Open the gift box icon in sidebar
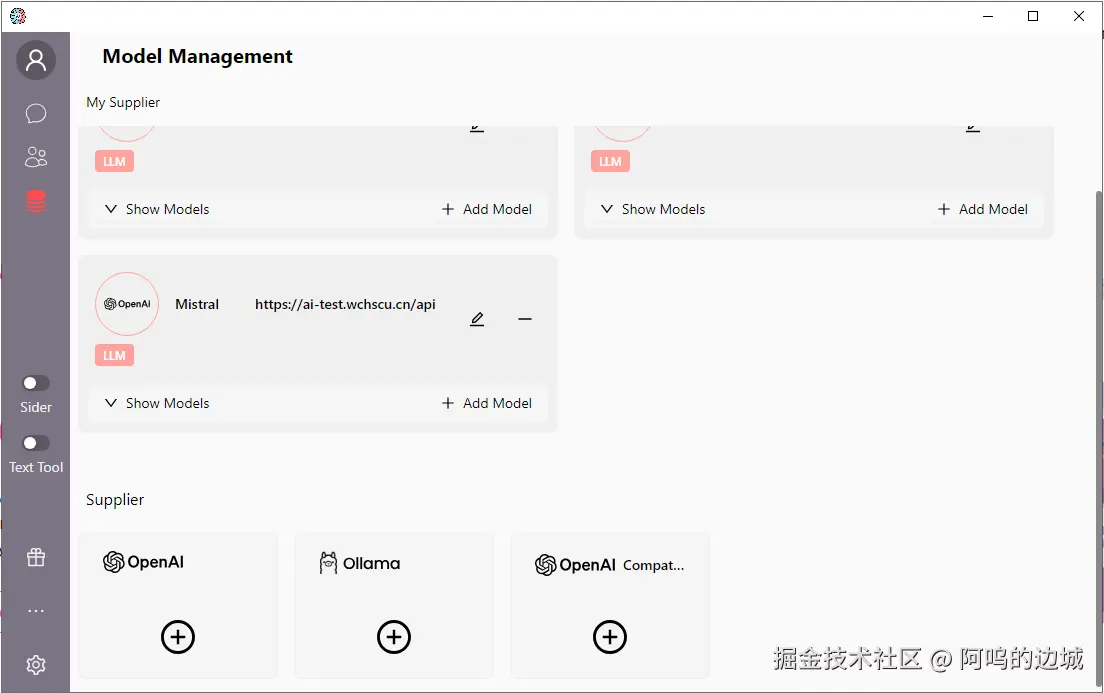1104x693 pixels. click(36, 558)
